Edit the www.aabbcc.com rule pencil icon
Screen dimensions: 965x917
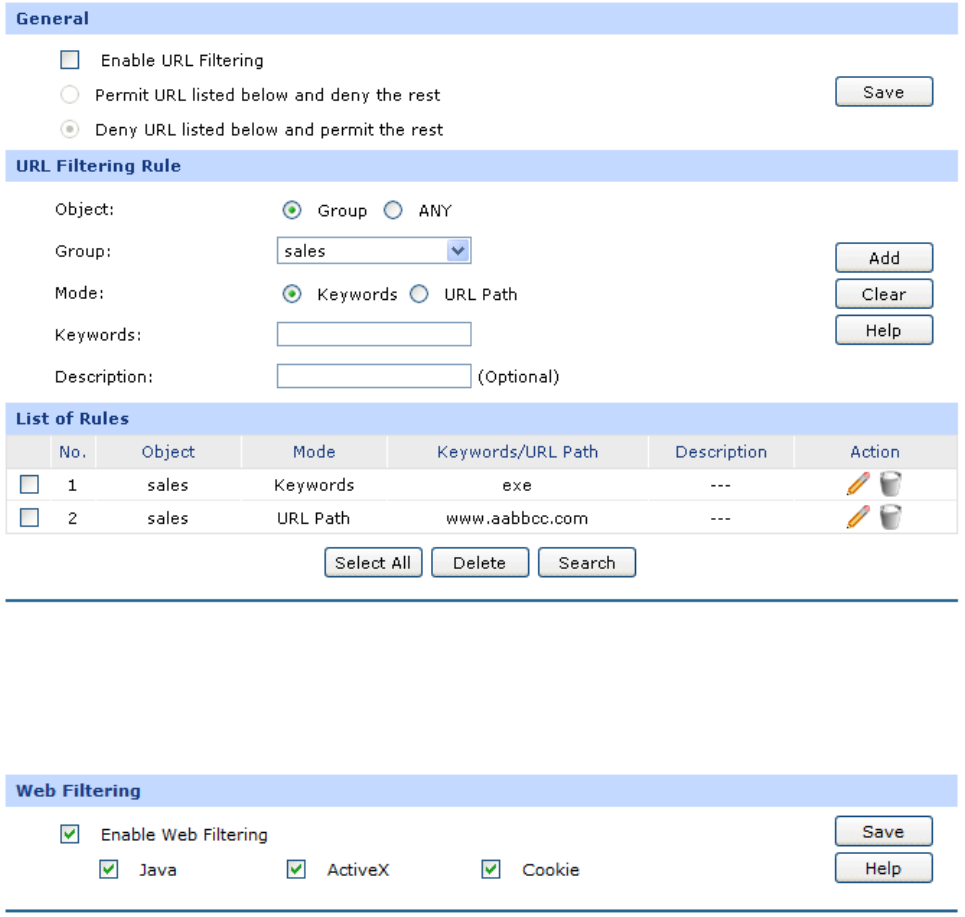[x=858, y=517]
